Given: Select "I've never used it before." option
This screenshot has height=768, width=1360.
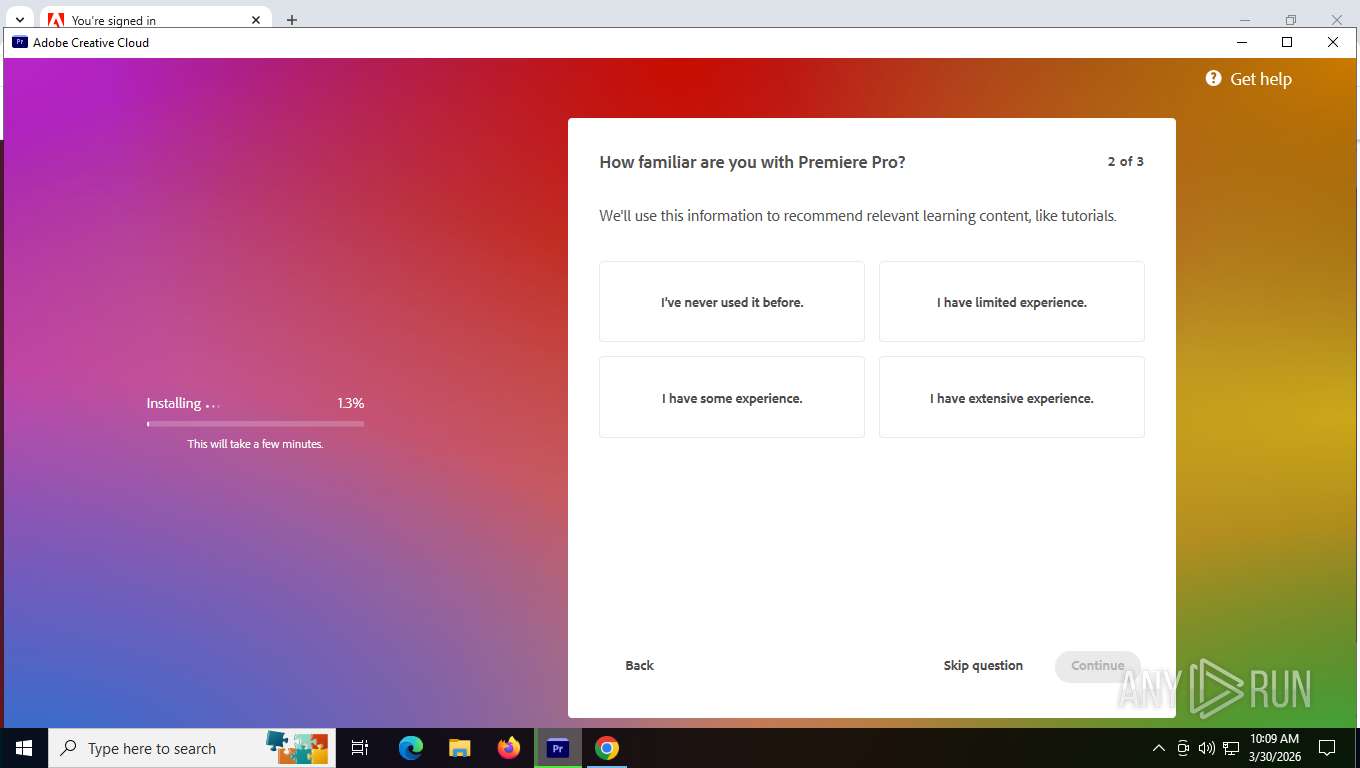Looking at the screenshot, I should click(x=732, y=302).
